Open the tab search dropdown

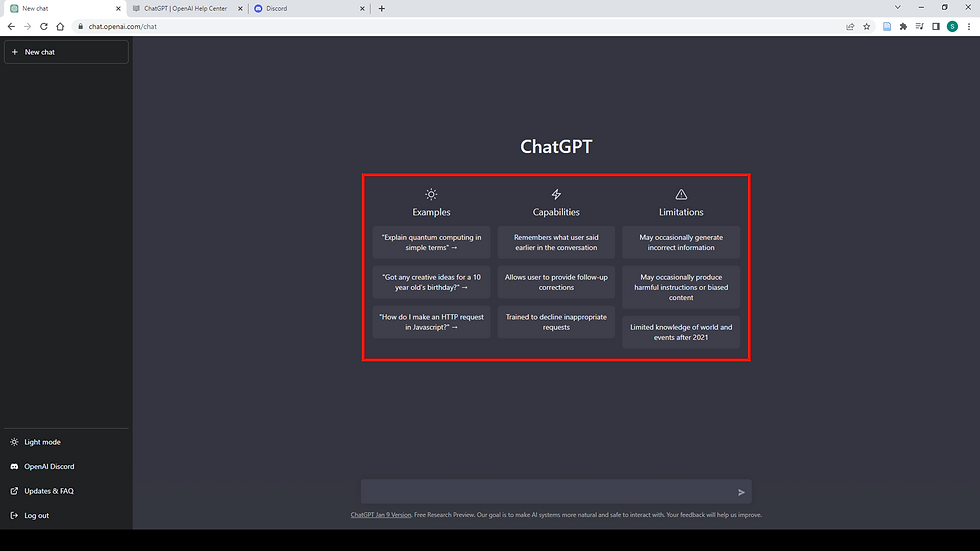(898, 7)
